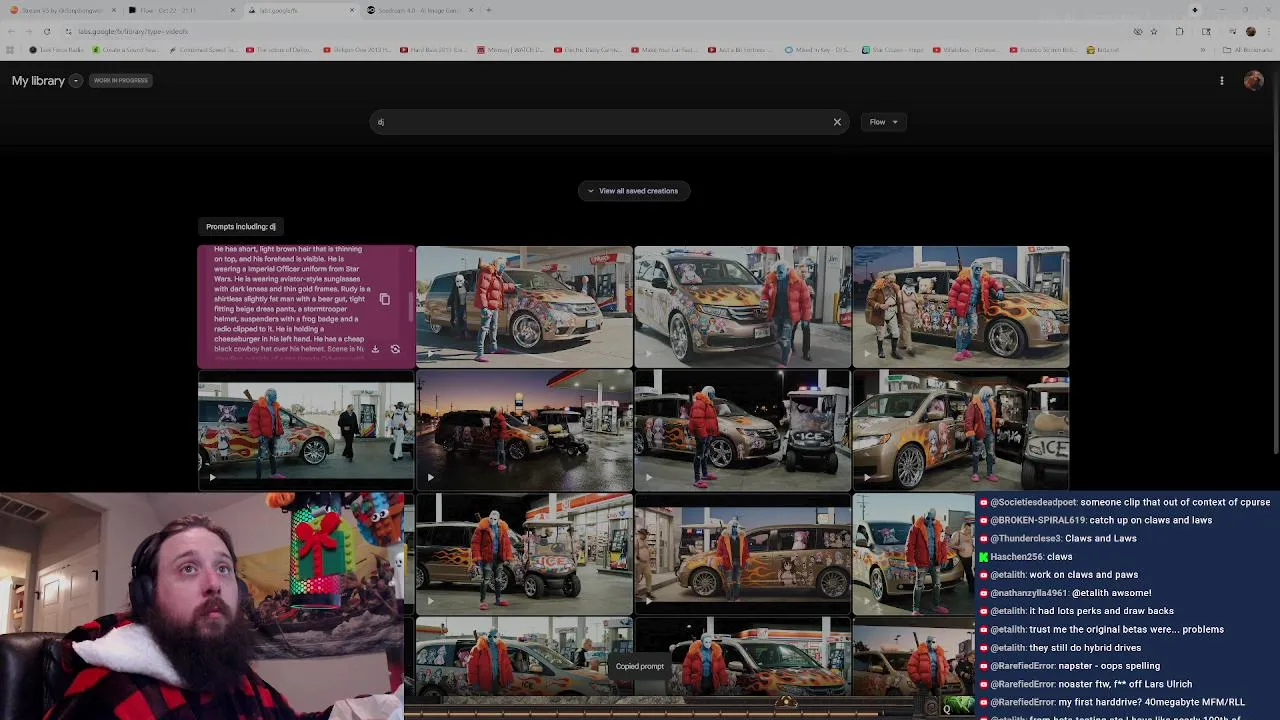Close the Flow - Oct 22 tab
The image size is (1280, 720).
tap(233, 10)
